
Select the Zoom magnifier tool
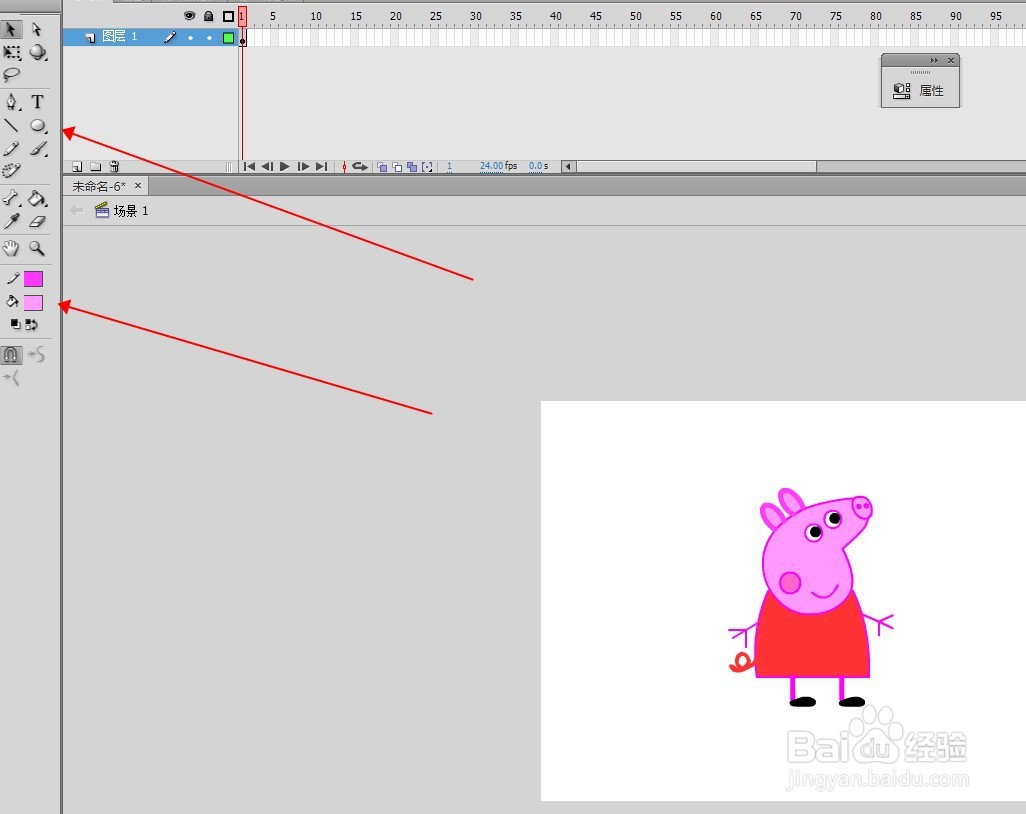[37, 248]
